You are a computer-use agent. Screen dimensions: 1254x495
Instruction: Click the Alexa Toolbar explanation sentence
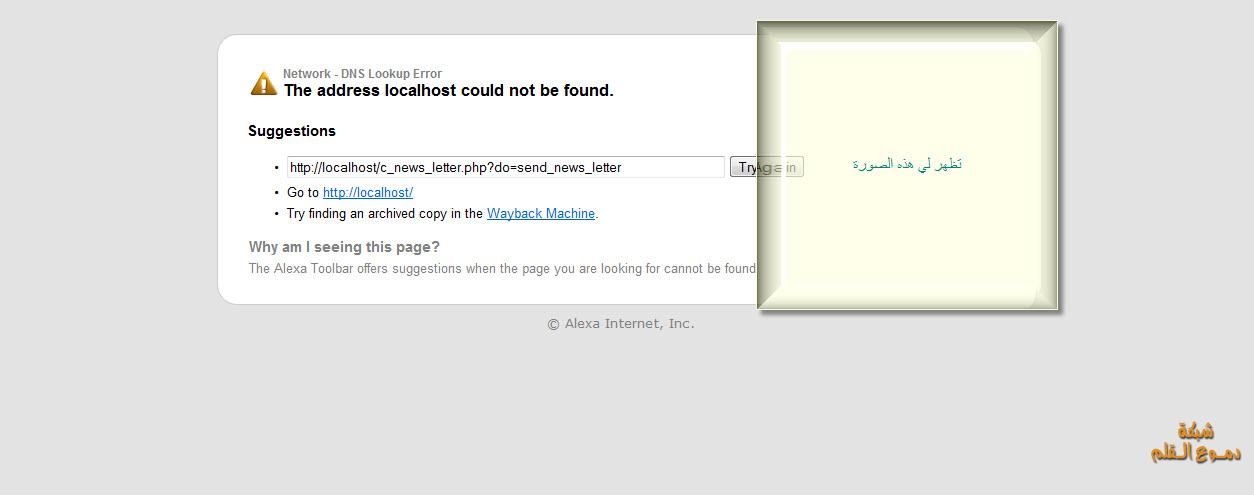(x=502, y=268)
